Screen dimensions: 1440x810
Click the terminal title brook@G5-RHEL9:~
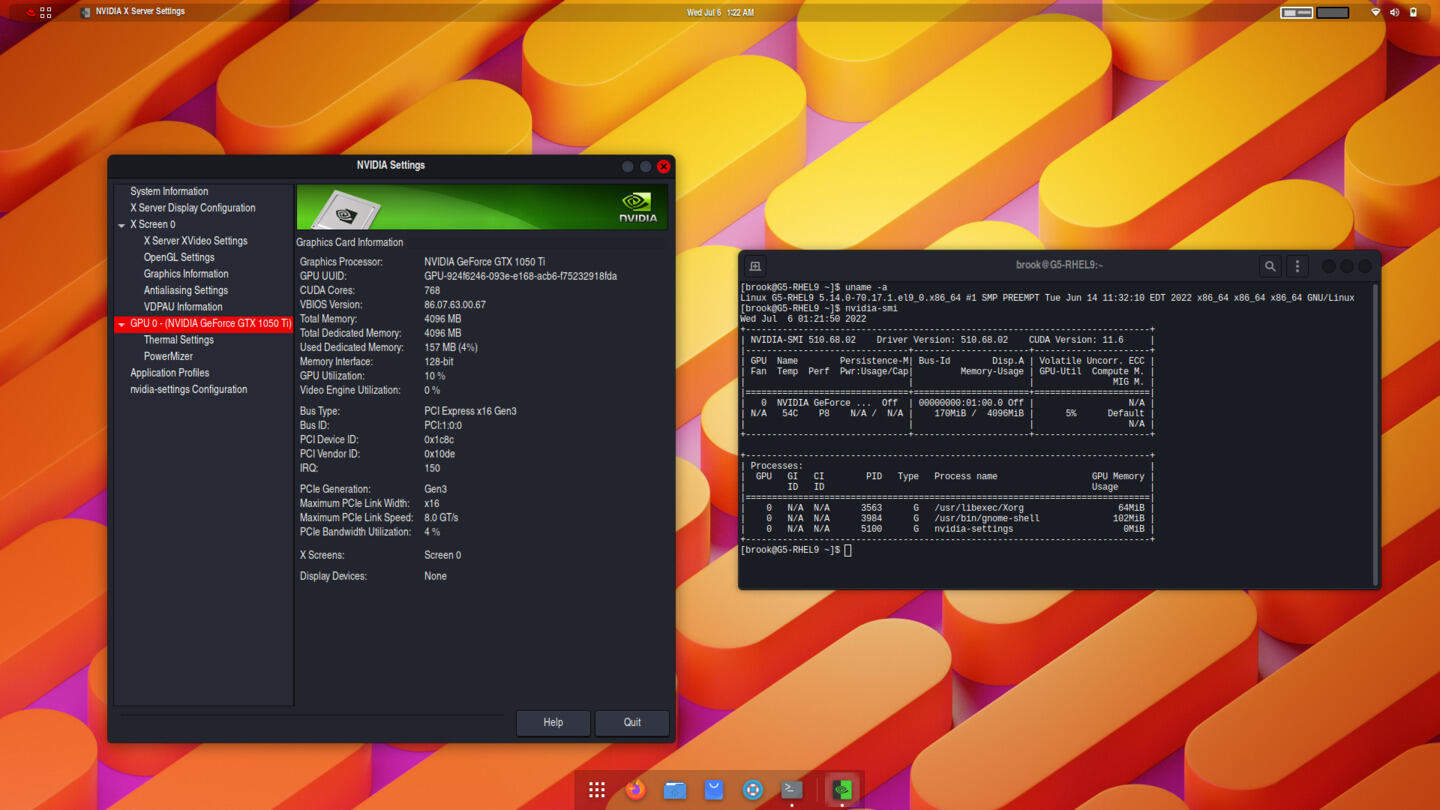(x=1059, y=265)
